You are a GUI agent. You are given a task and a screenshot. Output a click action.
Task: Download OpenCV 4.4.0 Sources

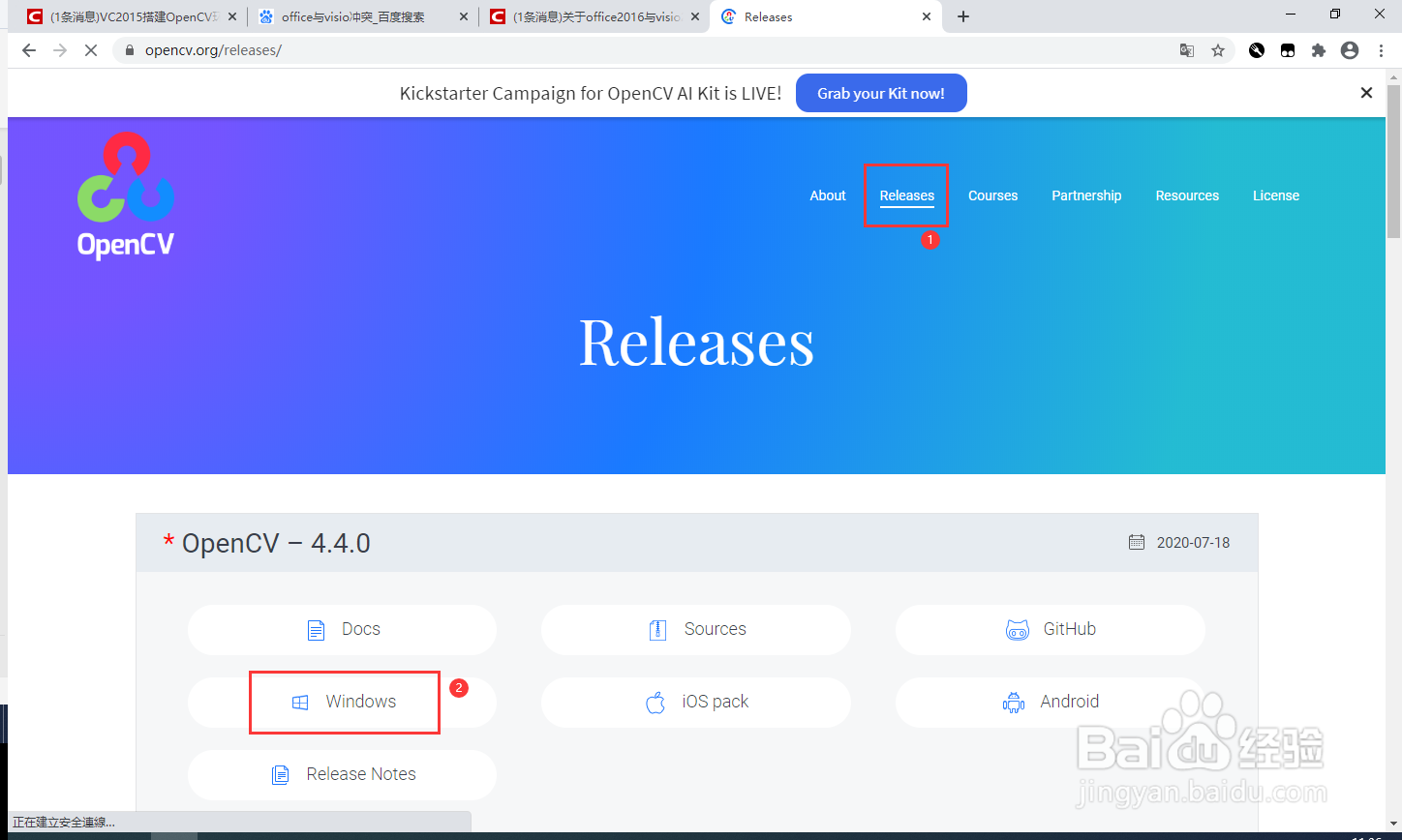click(x=696, y=630)
